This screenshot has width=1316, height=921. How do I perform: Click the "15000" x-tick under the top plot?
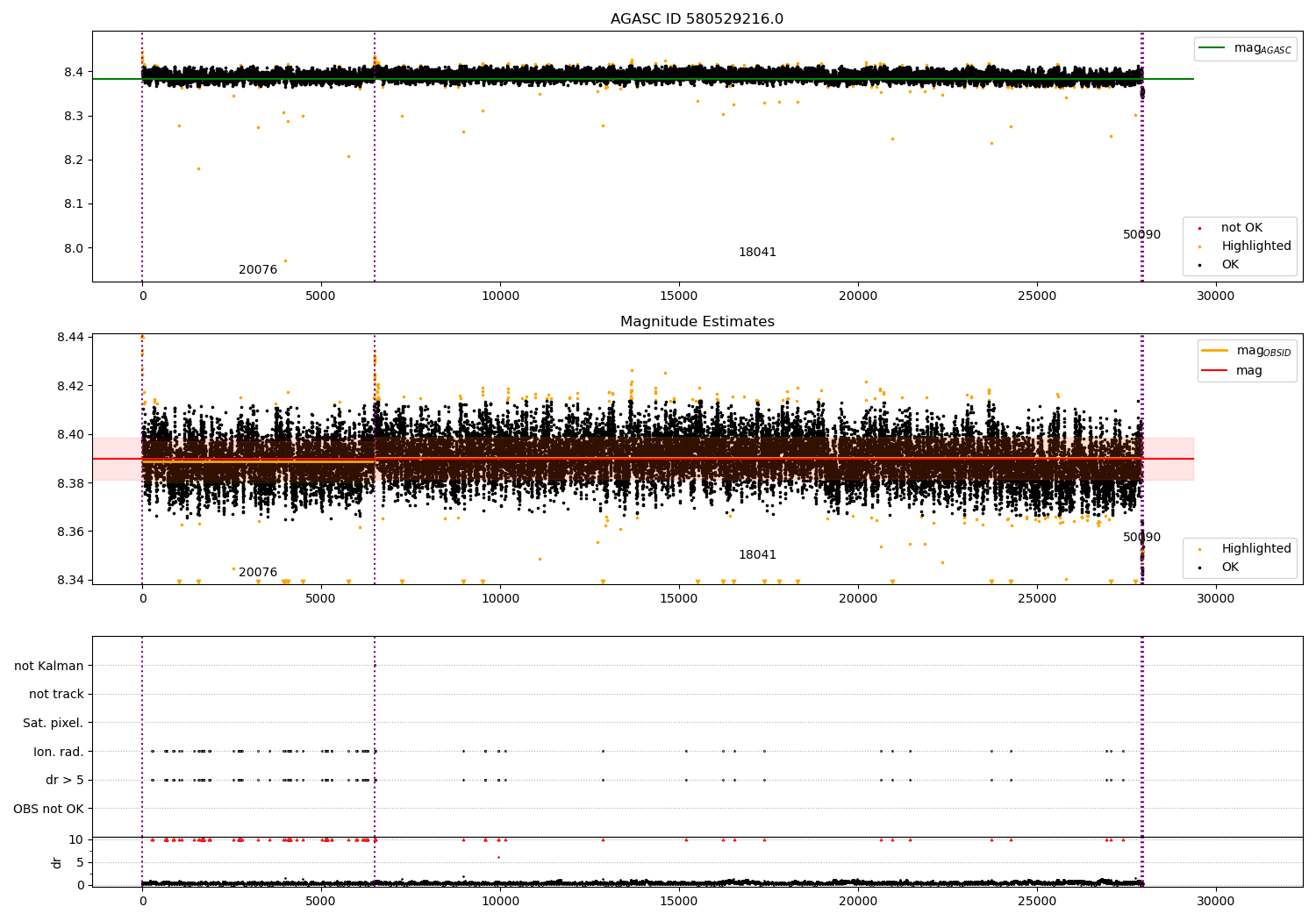[x=679, y=296]
